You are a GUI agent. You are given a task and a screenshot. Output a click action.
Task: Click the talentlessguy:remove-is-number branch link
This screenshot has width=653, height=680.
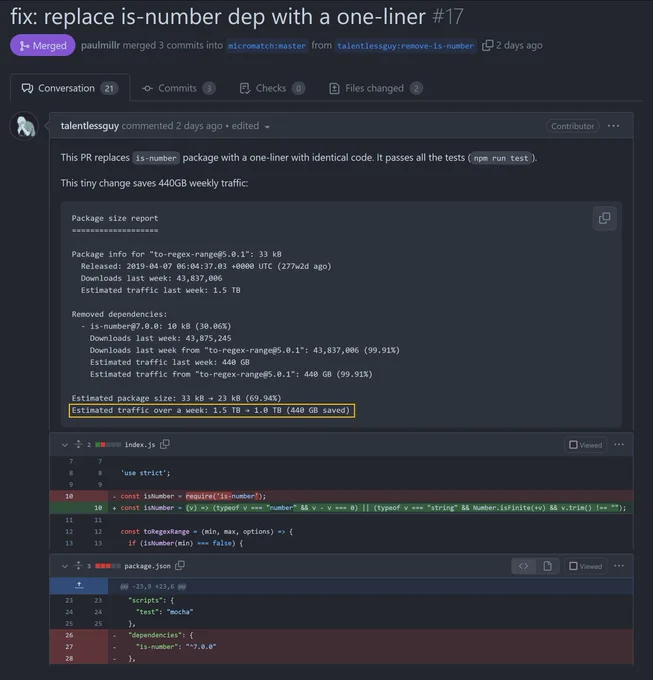tap(405, 46)
